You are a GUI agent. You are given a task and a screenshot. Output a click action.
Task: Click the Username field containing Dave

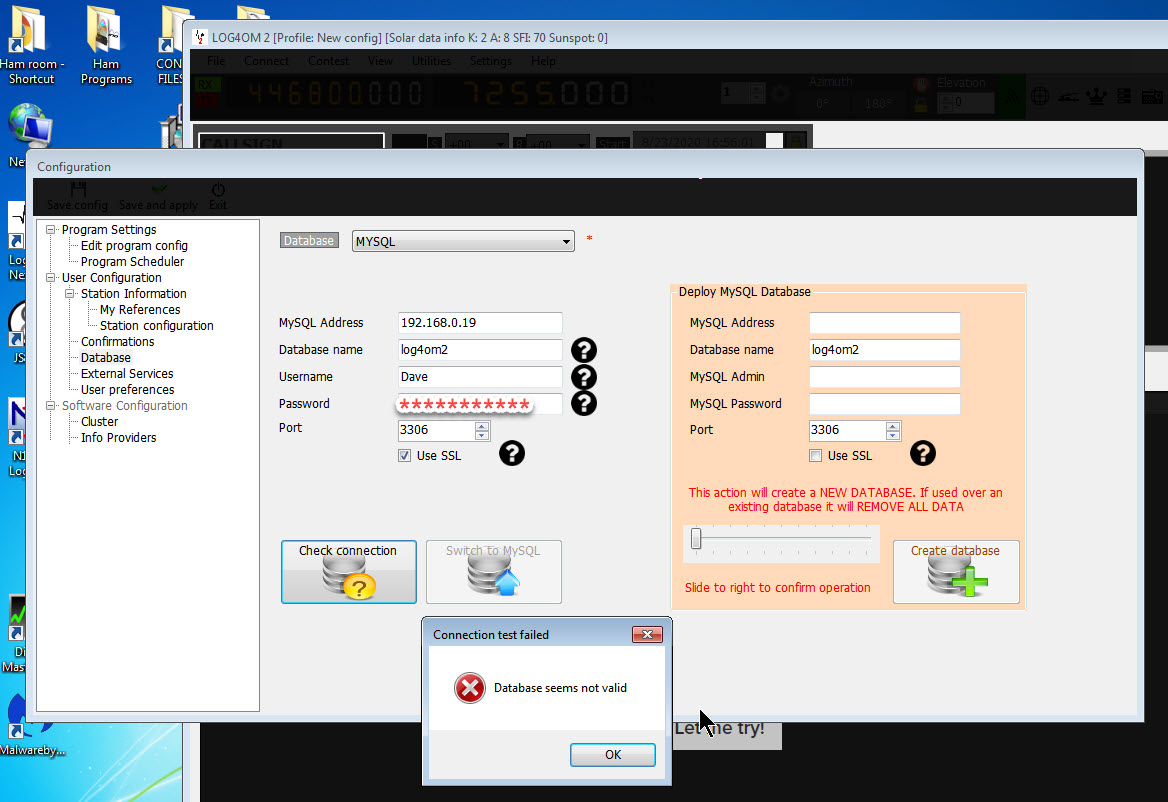[x=480, y=377]
